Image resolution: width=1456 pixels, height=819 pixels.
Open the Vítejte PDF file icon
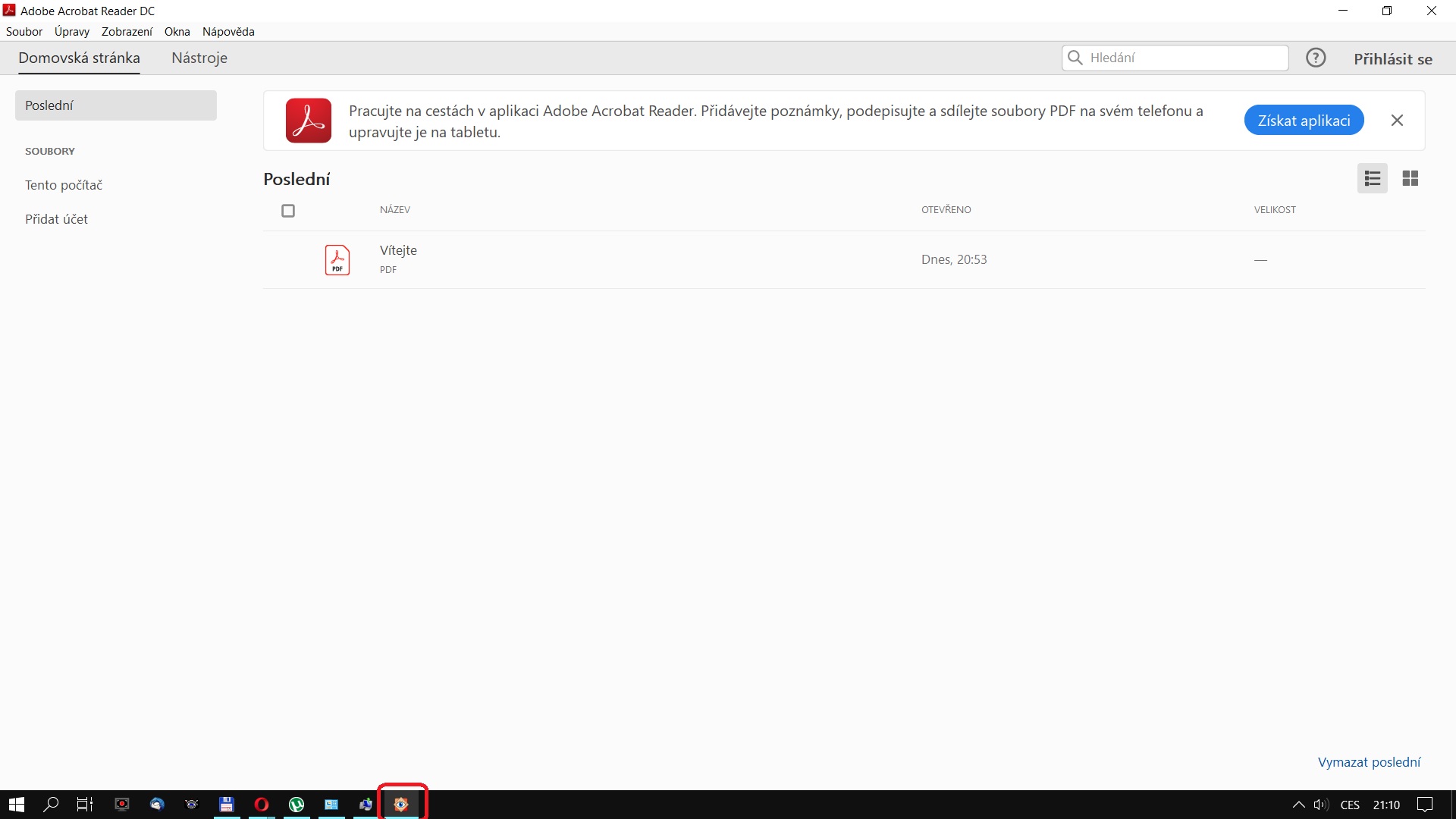(x=337, y=259)
